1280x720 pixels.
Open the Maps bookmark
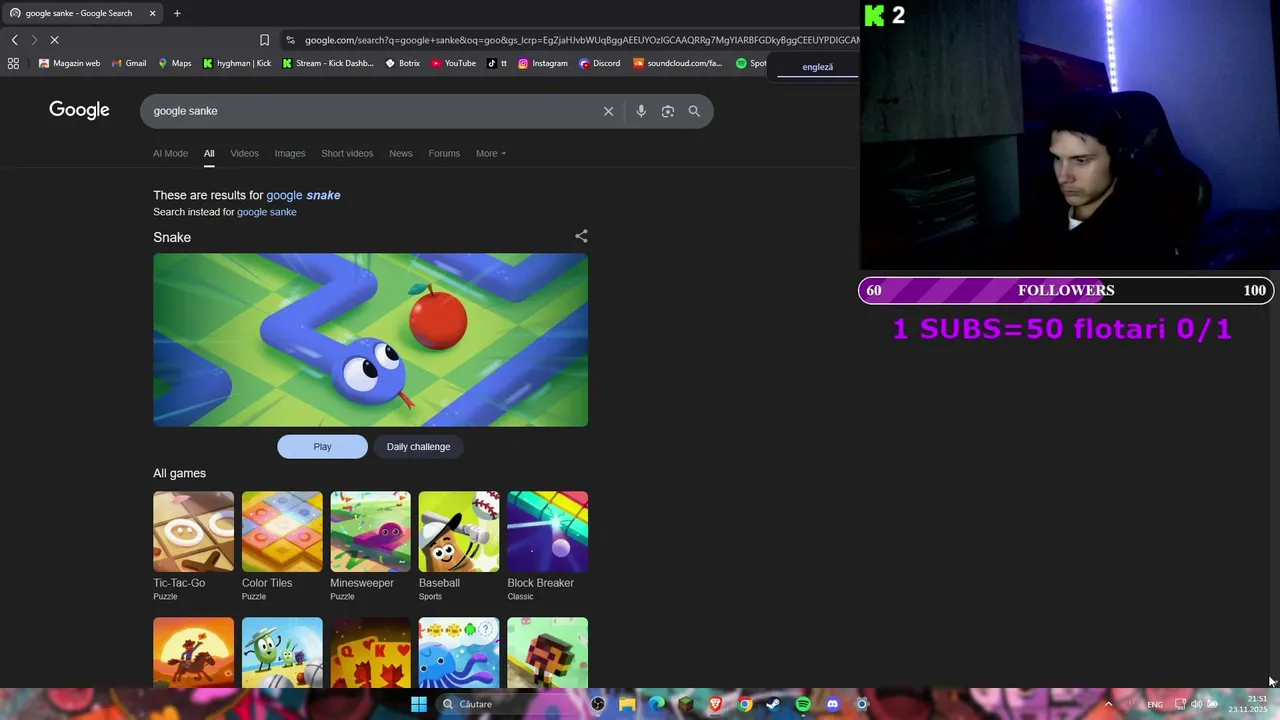[174, 63]
